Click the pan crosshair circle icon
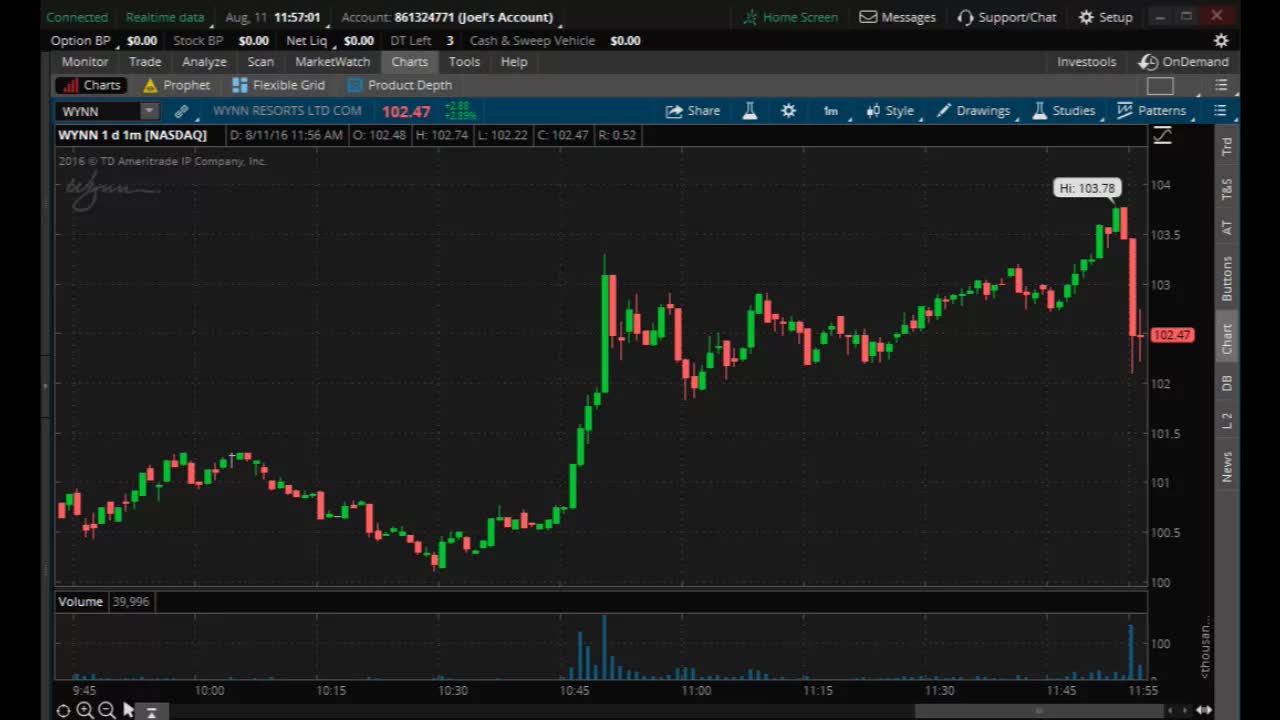 click(x=63, y=711)
